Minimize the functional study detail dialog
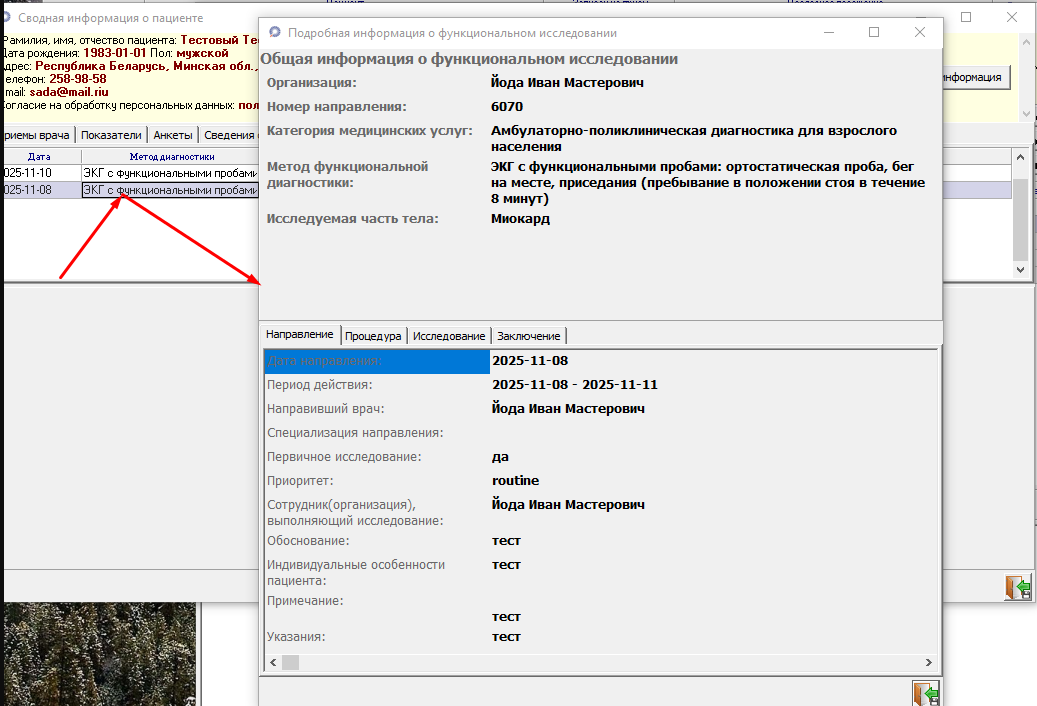 (829, 32)
